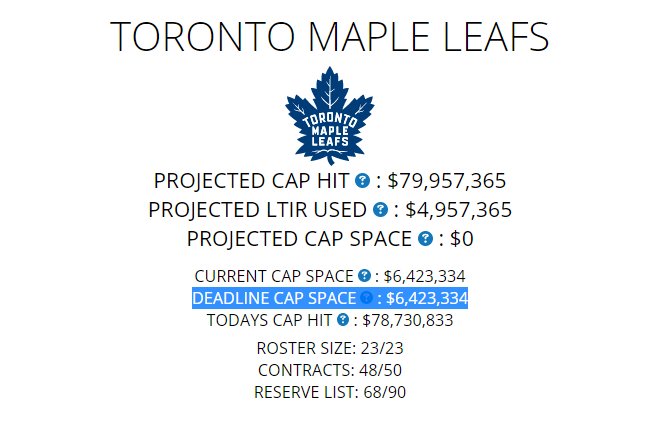Click the help icon beside Todays Cap Hit
Screen dimensions: 649x441
coord(343,319)
